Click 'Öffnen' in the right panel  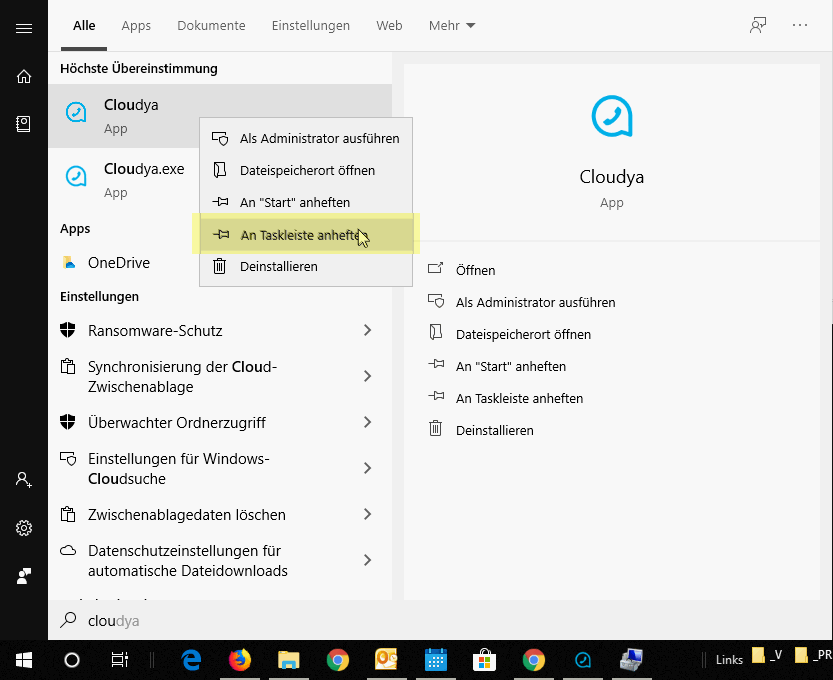tap(475, 270)
